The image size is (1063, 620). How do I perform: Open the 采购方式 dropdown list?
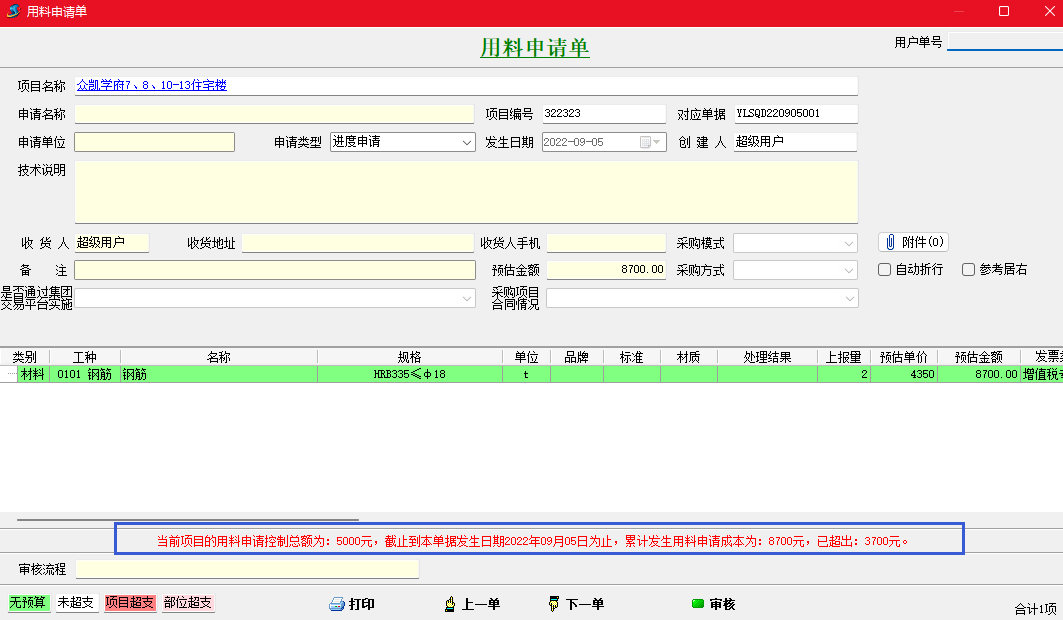tap(849, 270)
